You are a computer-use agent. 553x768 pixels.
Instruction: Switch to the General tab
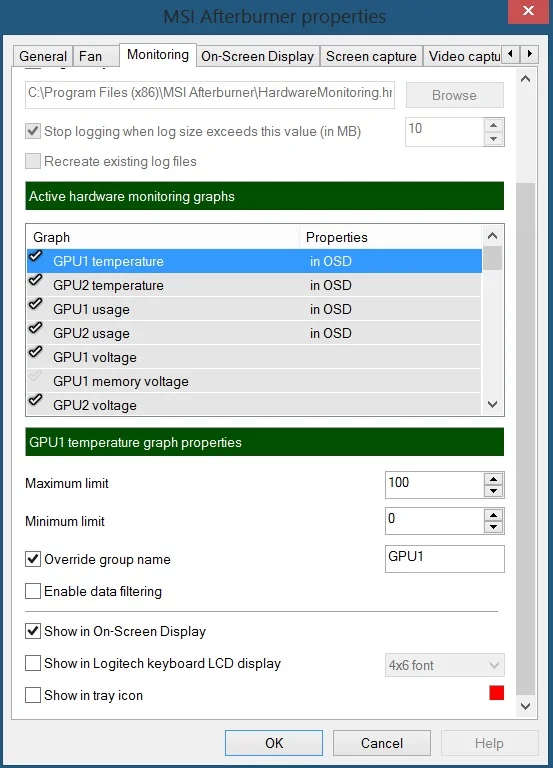[43, 56]
